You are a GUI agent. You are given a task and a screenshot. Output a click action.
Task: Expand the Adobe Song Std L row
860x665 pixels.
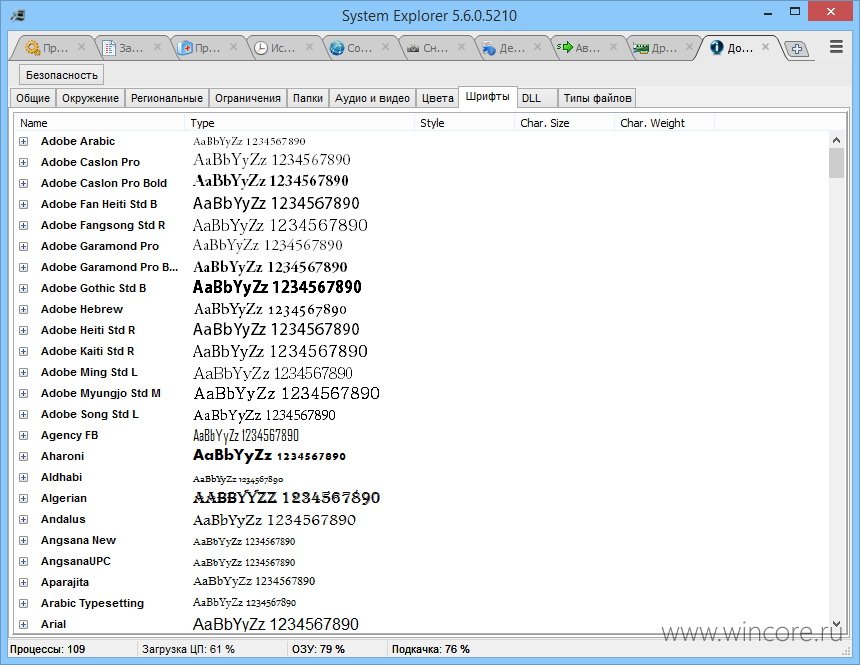point(24,415)
